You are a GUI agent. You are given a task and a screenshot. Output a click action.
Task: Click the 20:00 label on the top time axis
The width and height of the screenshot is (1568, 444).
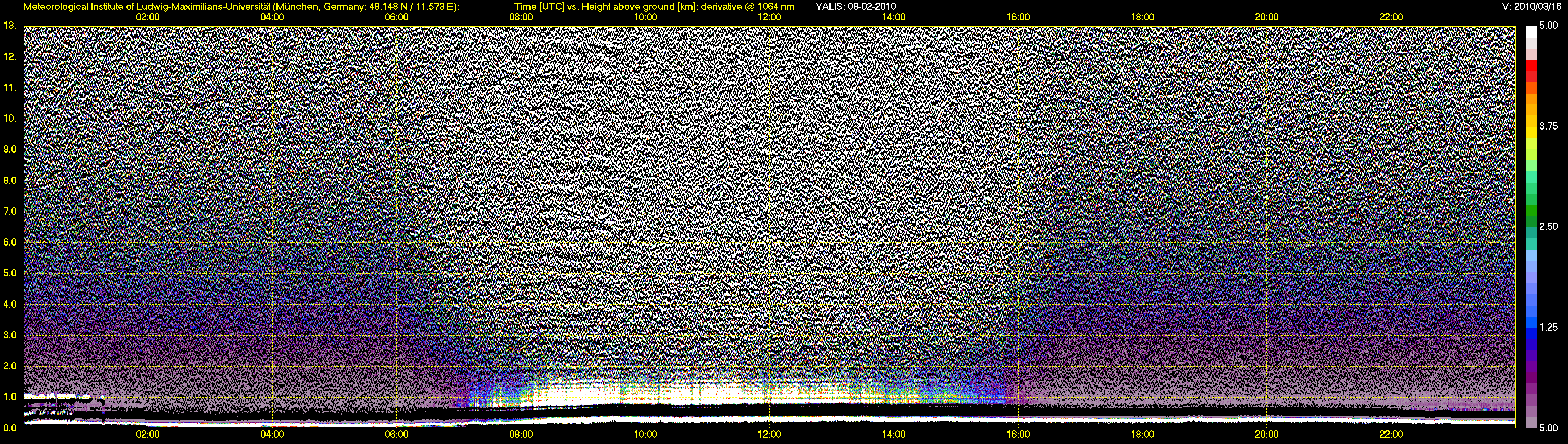1267,17
